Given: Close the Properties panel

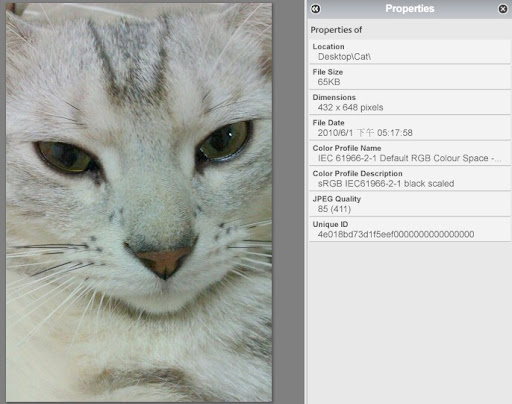Looking at the screenshot, I should (503, 9).
